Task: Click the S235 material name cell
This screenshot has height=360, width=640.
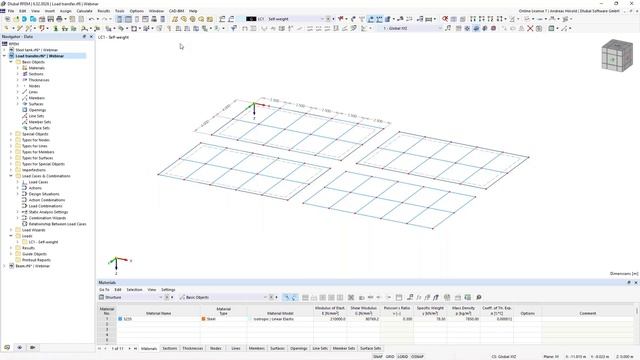Action: 158,319
